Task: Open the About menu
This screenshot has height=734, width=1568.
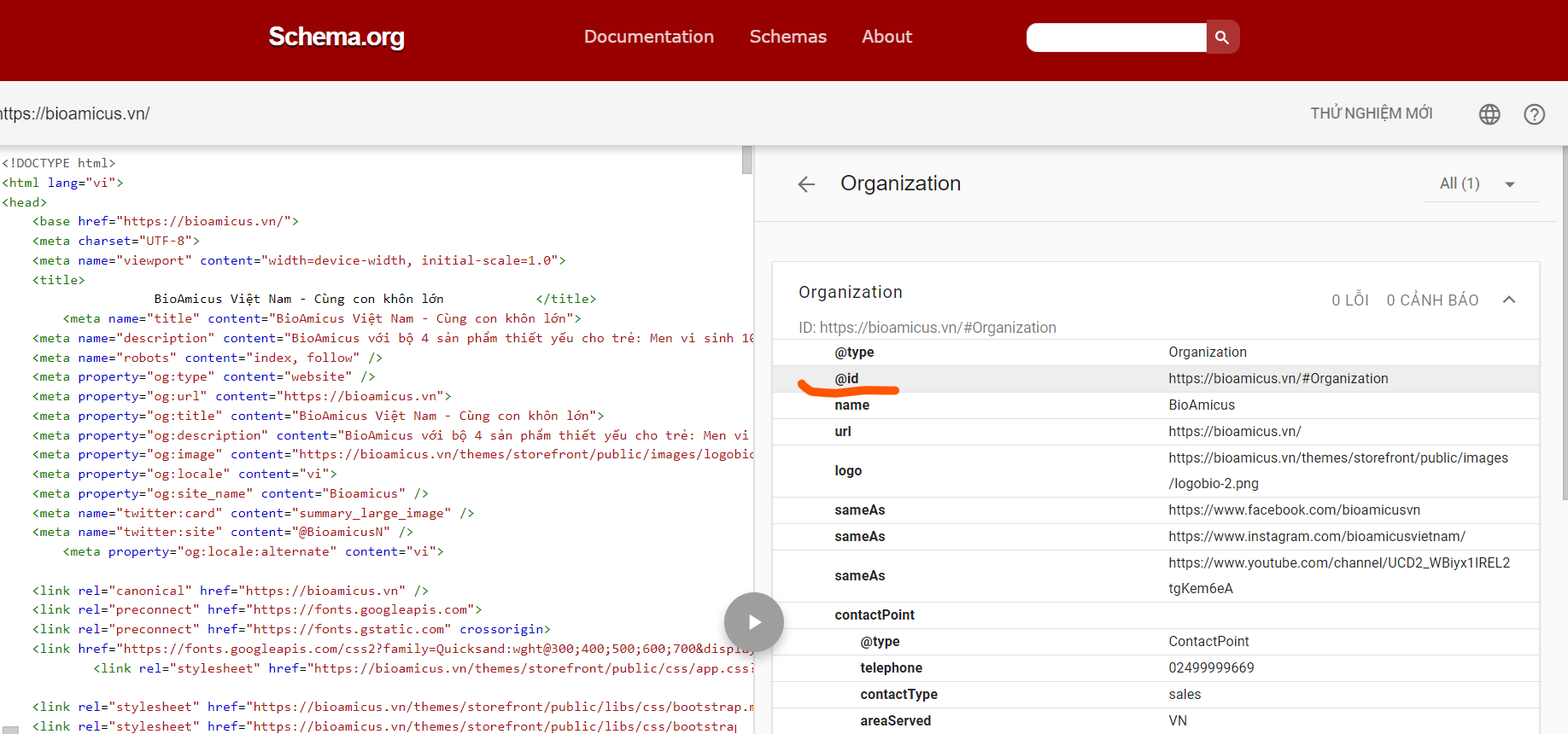Action: click(x=887, y=37)
